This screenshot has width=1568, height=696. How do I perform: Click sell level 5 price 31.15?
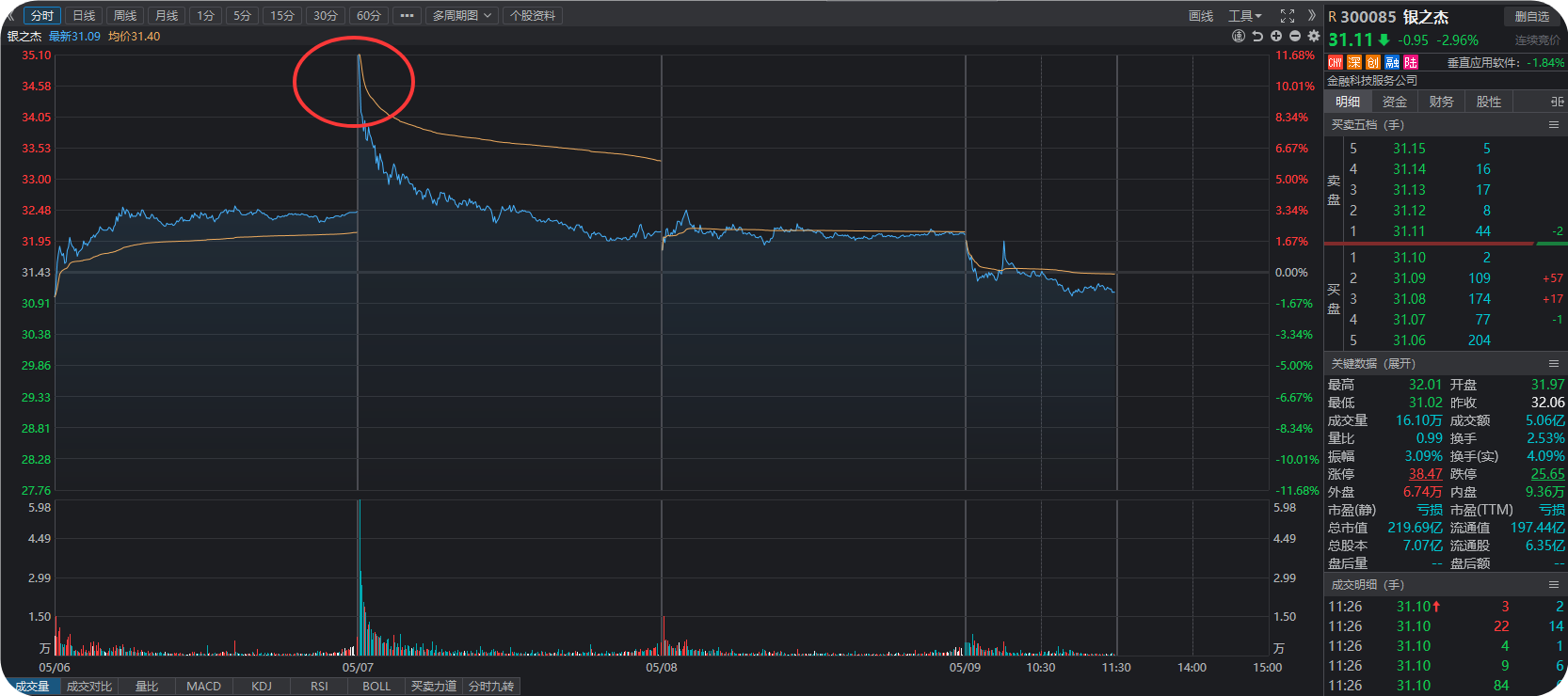point(1409,149)
